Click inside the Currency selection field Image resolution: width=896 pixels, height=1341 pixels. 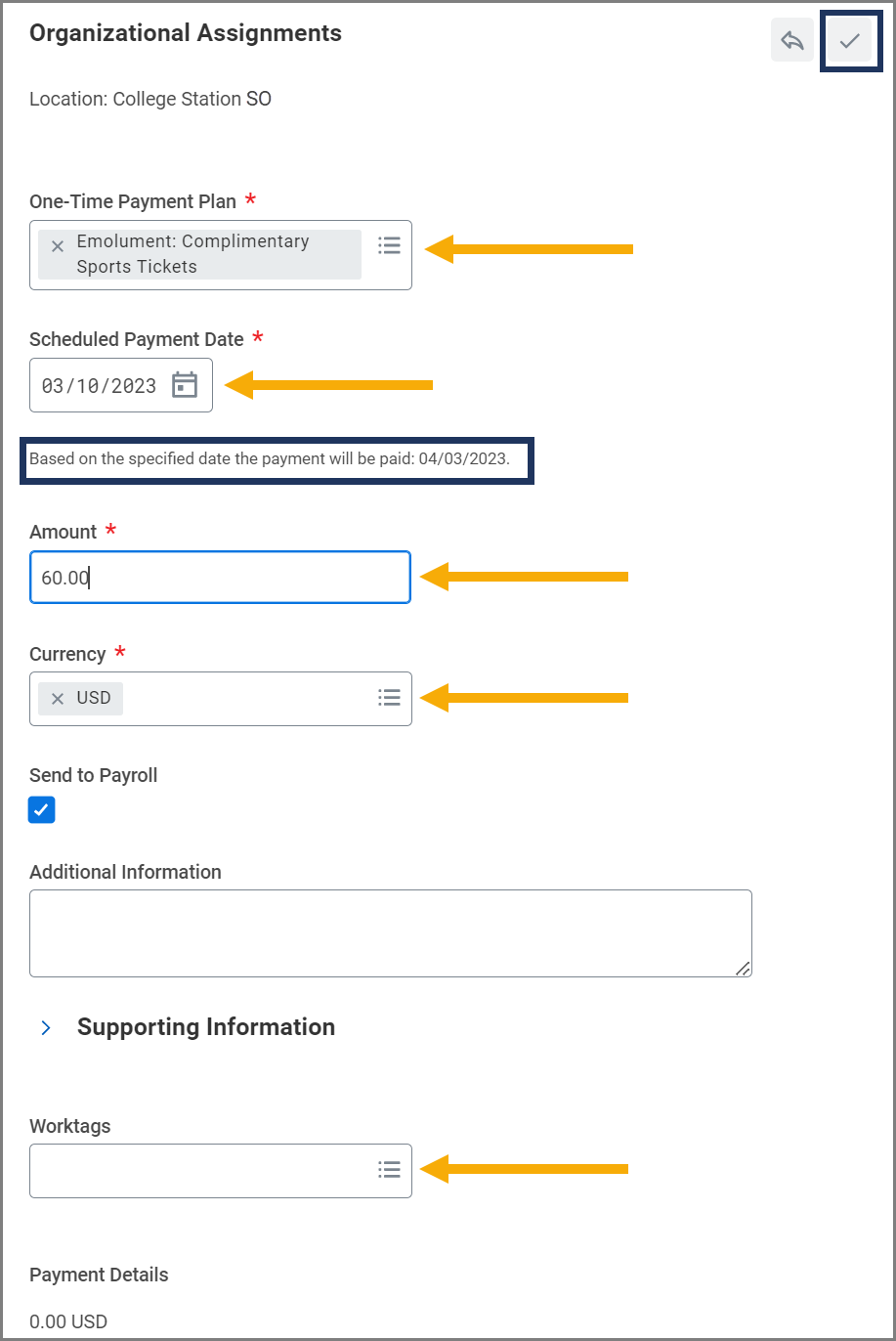[x=244, y=699]
